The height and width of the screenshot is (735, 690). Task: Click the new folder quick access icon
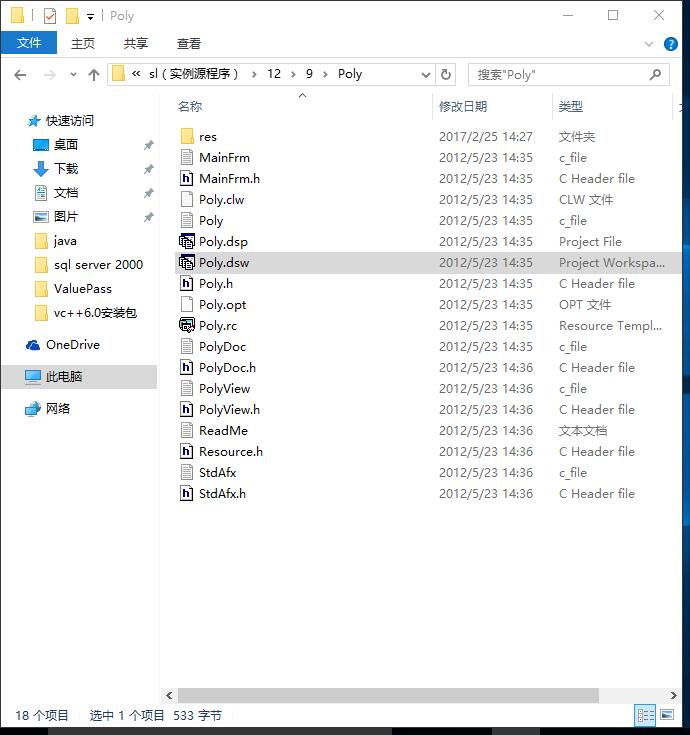click(72, 16)
